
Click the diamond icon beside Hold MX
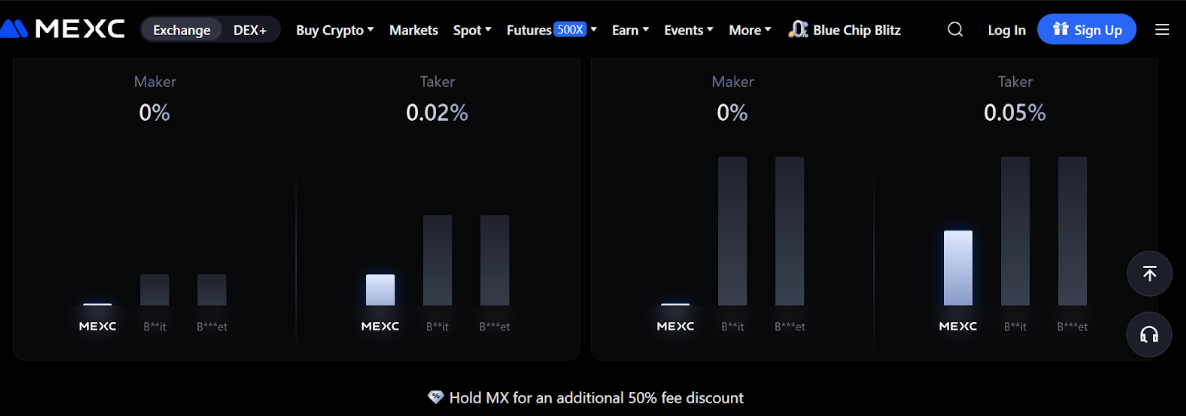(436, 397)
